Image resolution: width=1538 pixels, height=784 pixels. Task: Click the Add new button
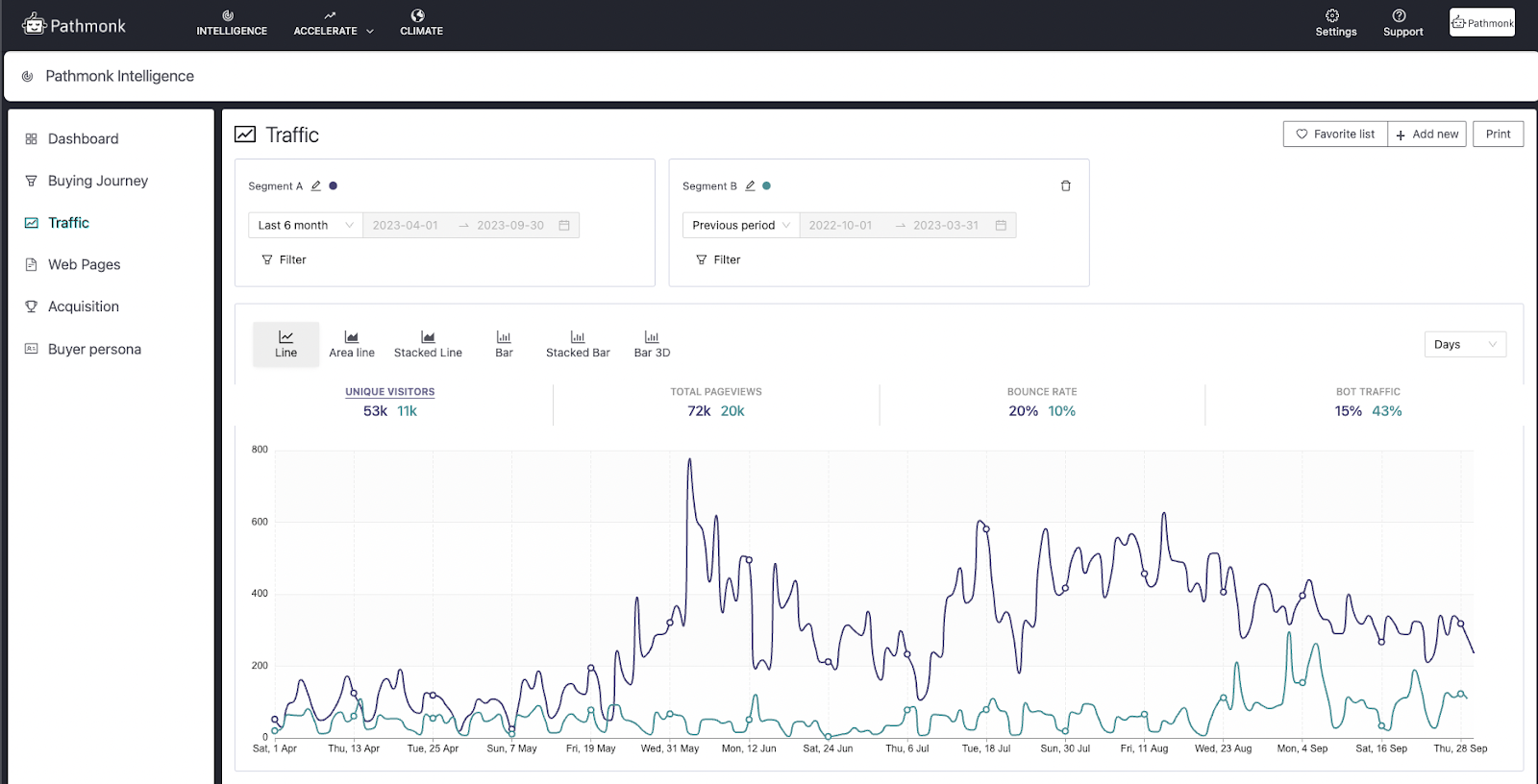(x=1427, y=135)
